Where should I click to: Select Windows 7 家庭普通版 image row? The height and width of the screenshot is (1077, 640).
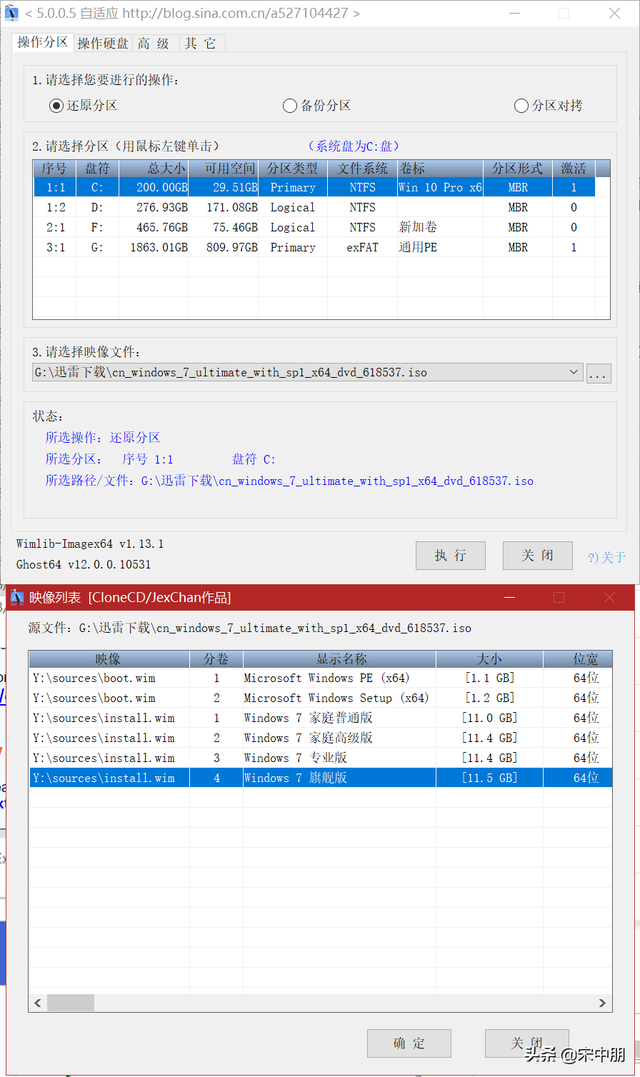click(x=321, y=718)
